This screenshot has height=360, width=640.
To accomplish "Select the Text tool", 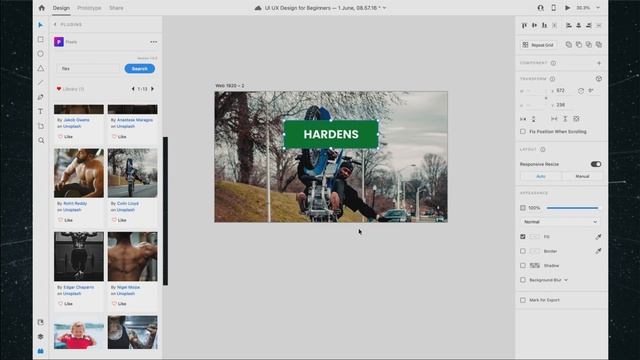I will pos(40,111).
